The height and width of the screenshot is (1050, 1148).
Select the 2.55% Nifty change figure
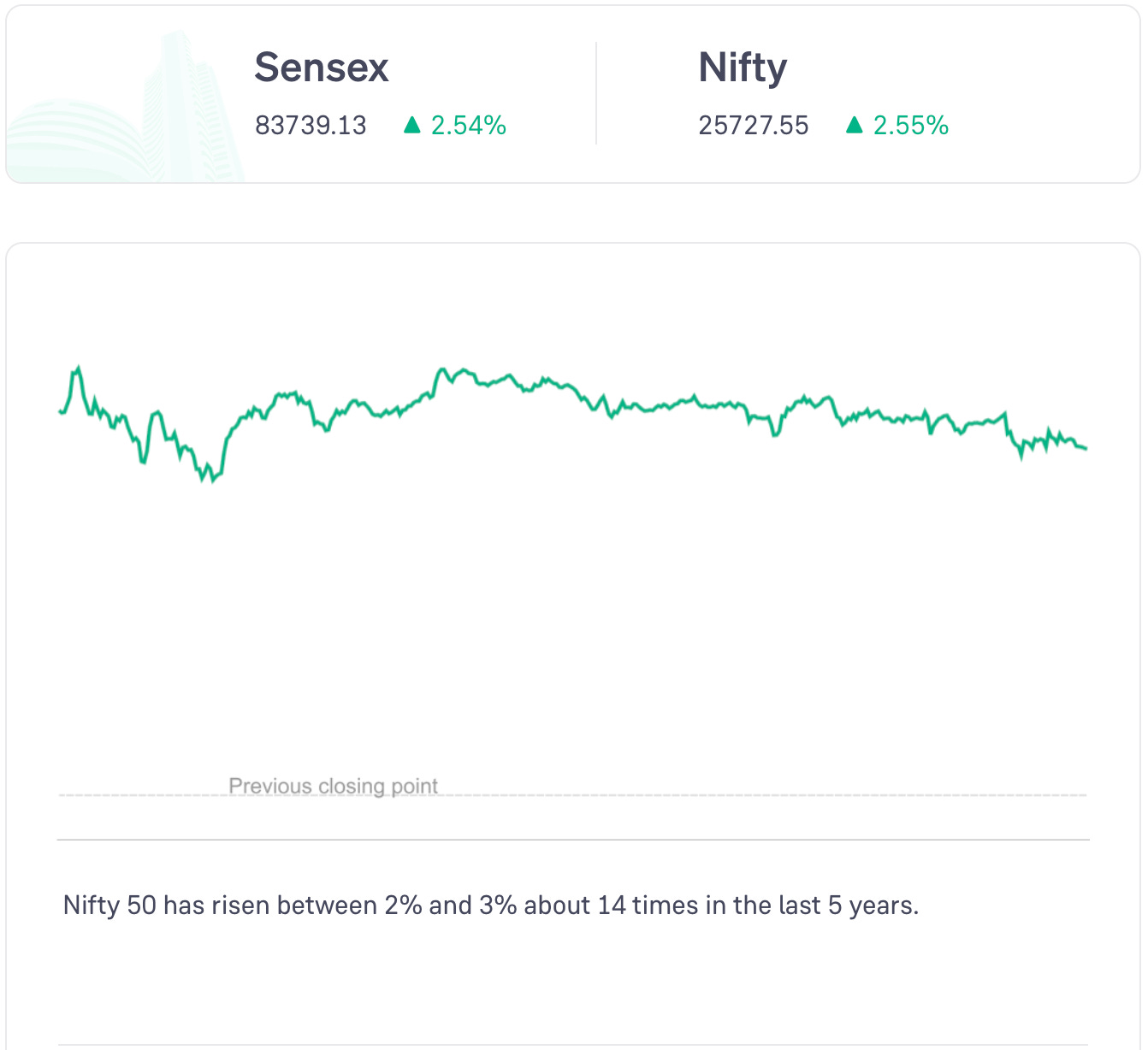(x=911, y=126)
